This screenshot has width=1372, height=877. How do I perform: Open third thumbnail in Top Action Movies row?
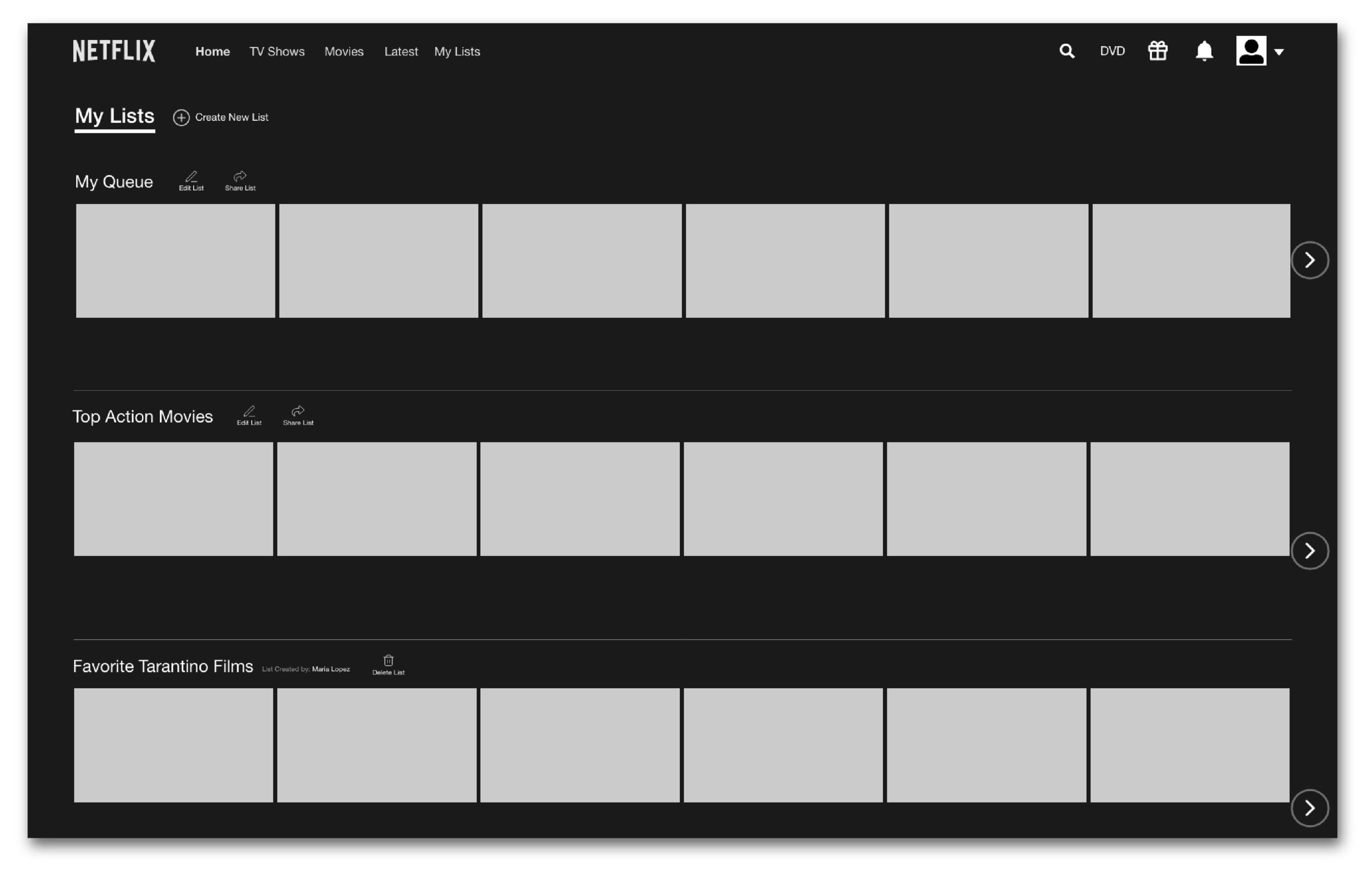coord(580,499)
